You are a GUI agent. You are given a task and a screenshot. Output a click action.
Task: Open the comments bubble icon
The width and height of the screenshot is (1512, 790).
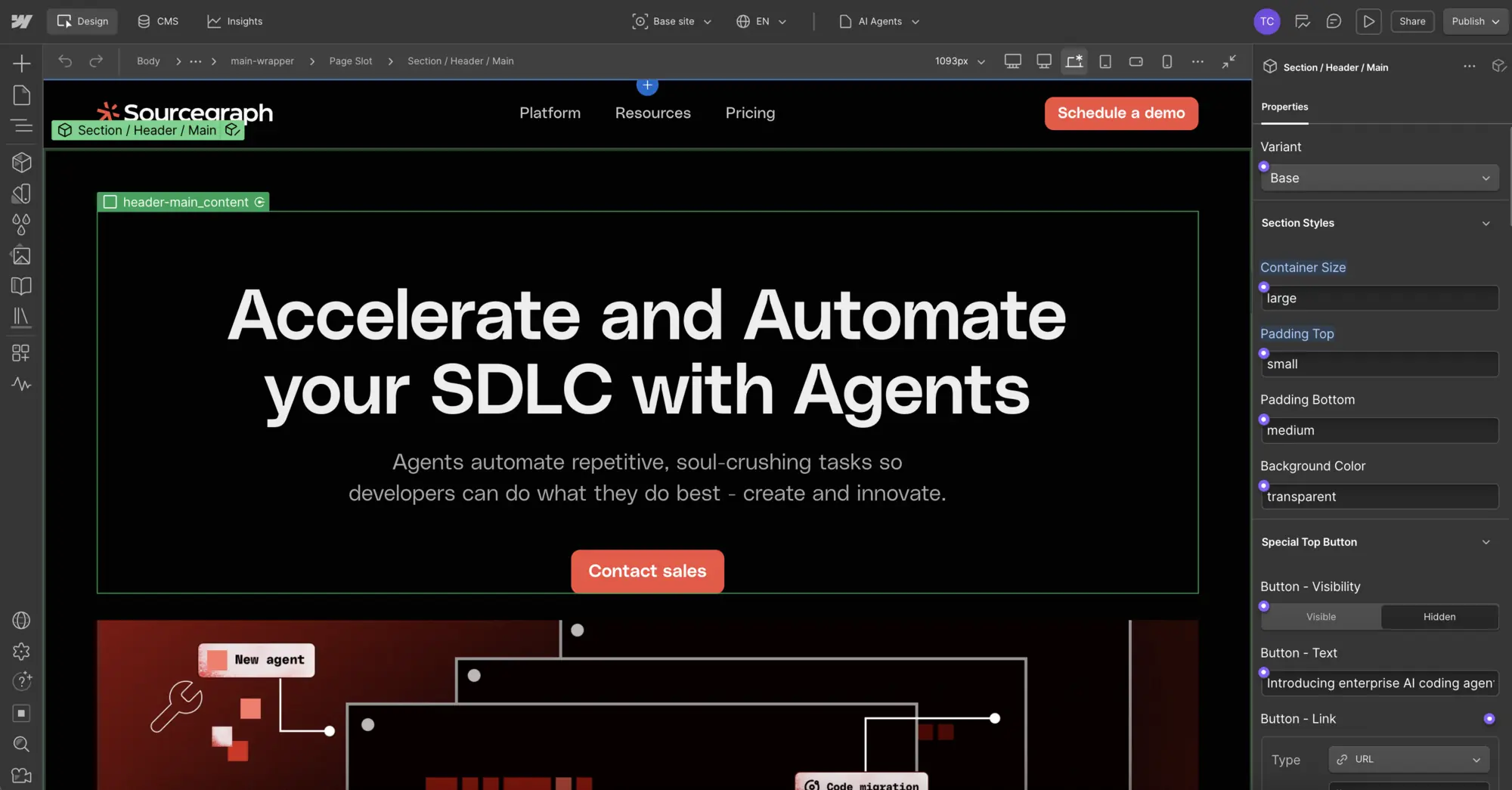(x=1334, y=21)
